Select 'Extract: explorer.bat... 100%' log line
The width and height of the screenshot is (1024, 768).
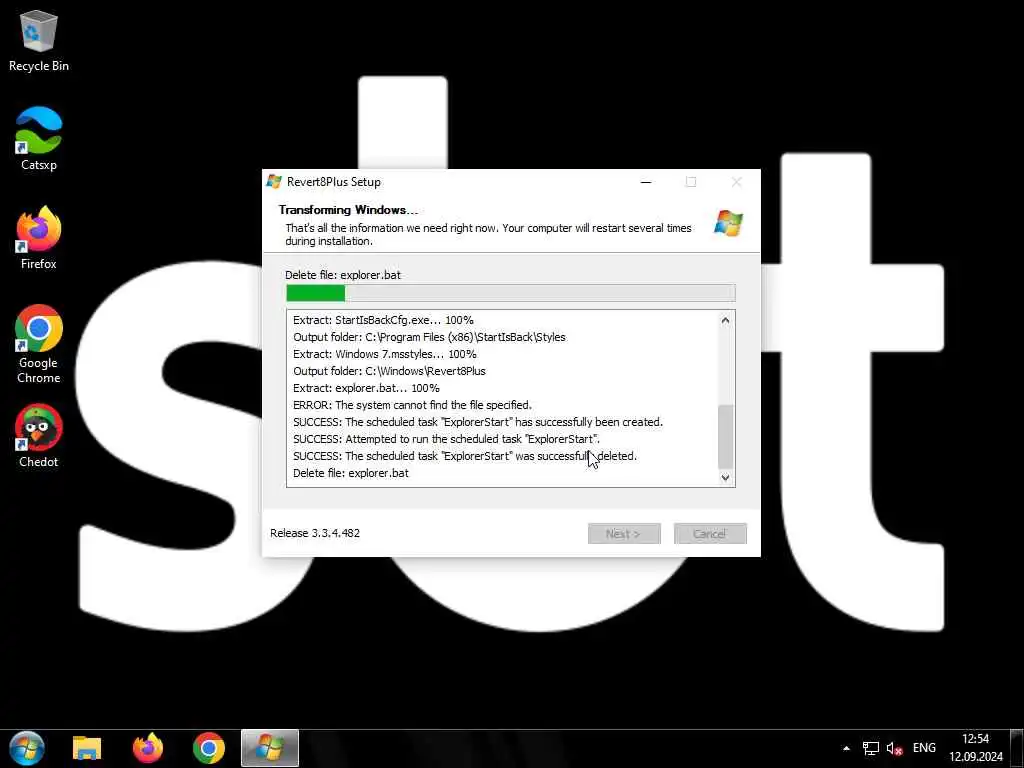(x=366, y=388)
